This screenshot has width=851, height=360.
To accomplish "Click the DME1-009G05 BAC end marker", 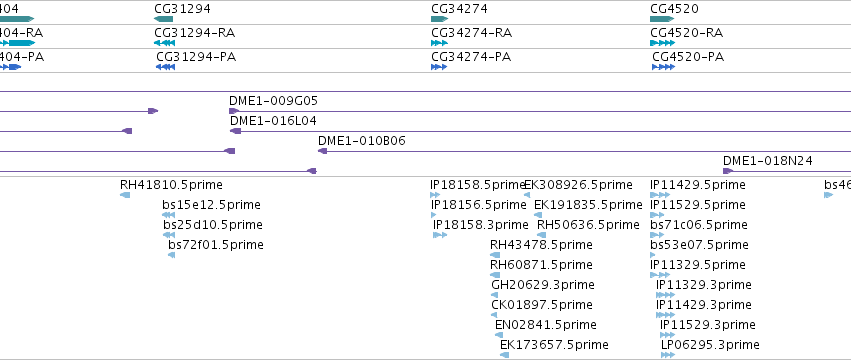I will pos(234,111).
